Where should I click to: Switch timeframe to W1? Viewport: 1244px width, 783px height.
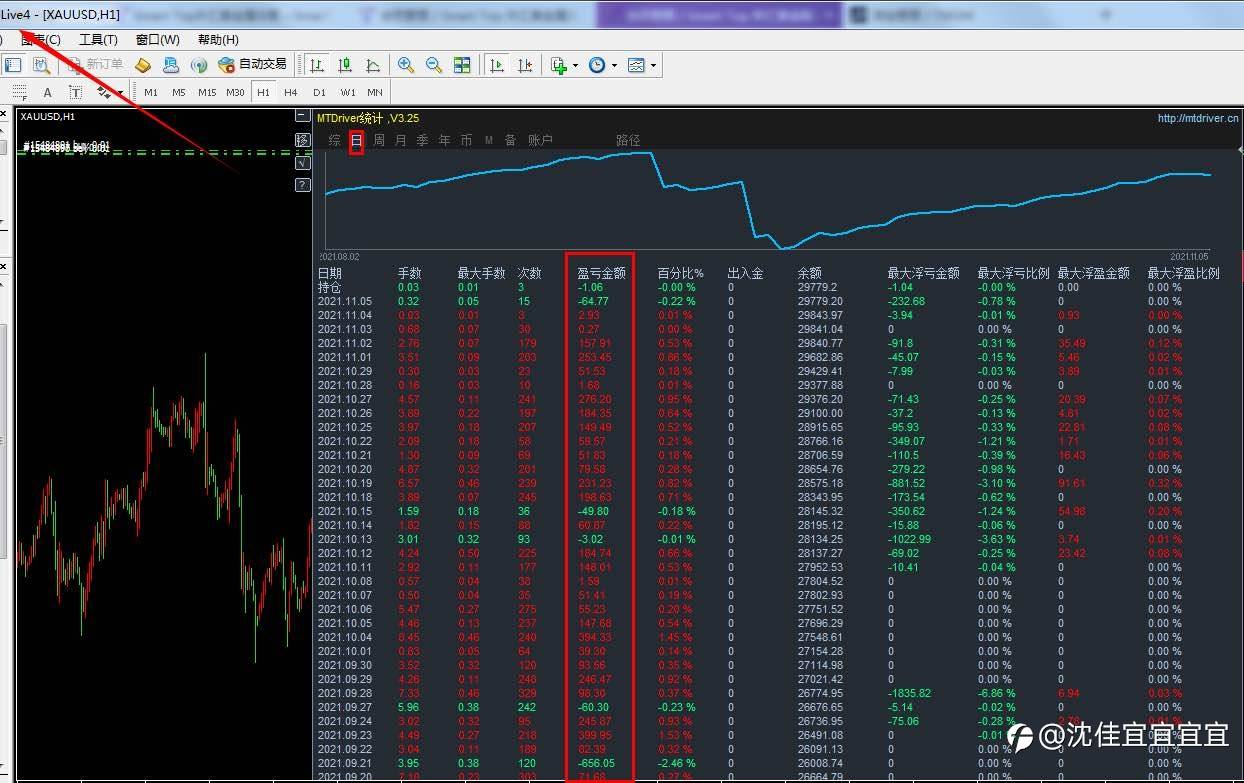point(347,93)
